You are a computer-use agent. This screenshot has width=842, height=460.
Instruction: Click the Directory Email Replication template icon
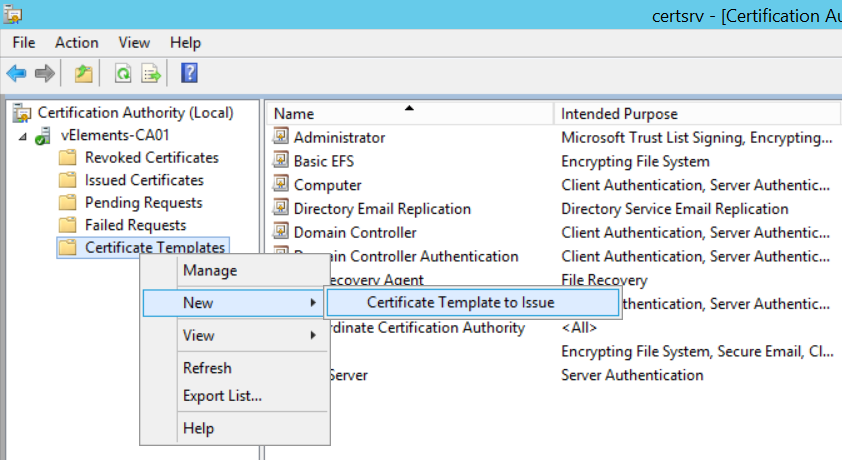280,207
